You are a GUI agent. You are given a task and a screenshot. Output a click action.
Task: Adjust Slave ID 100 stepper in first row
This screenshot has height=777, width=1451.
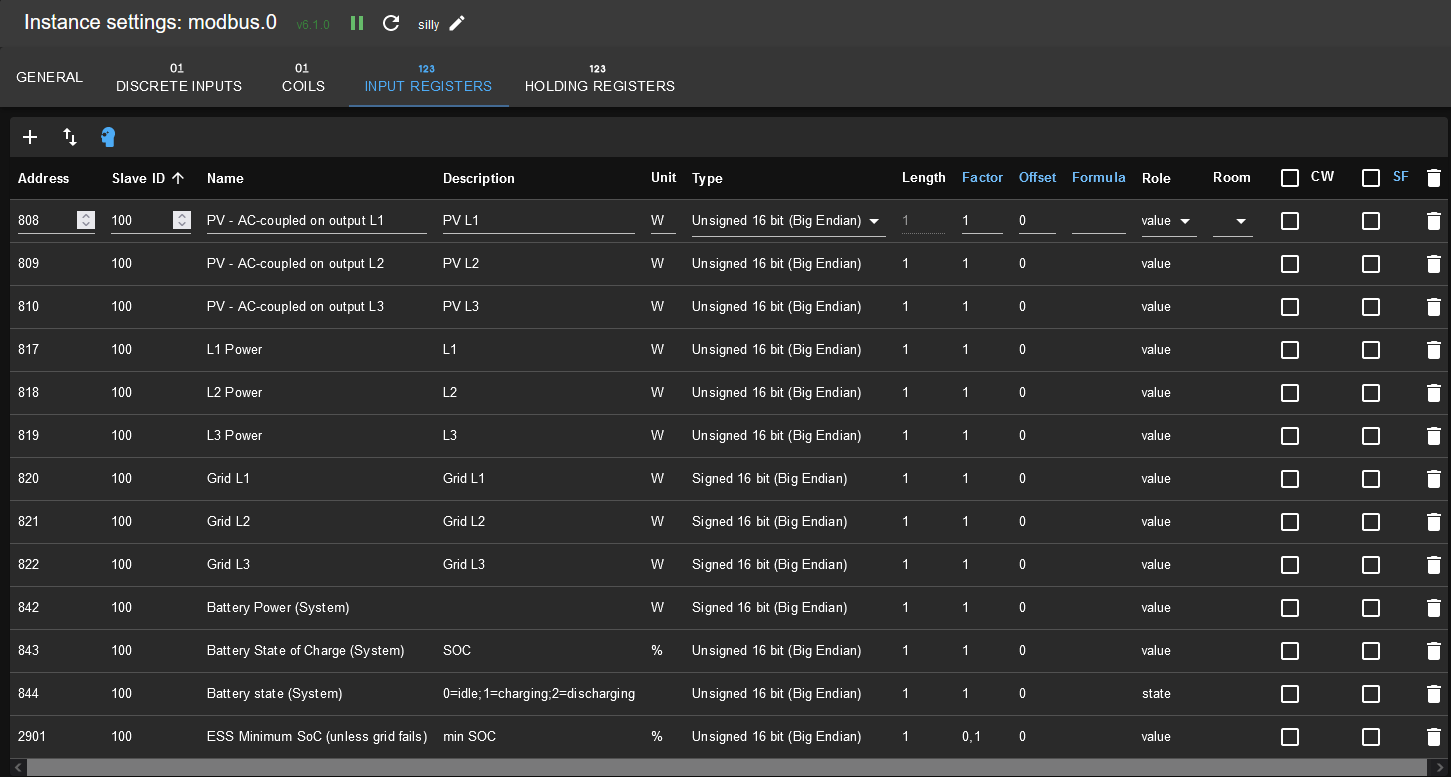(x=182, y=220)
